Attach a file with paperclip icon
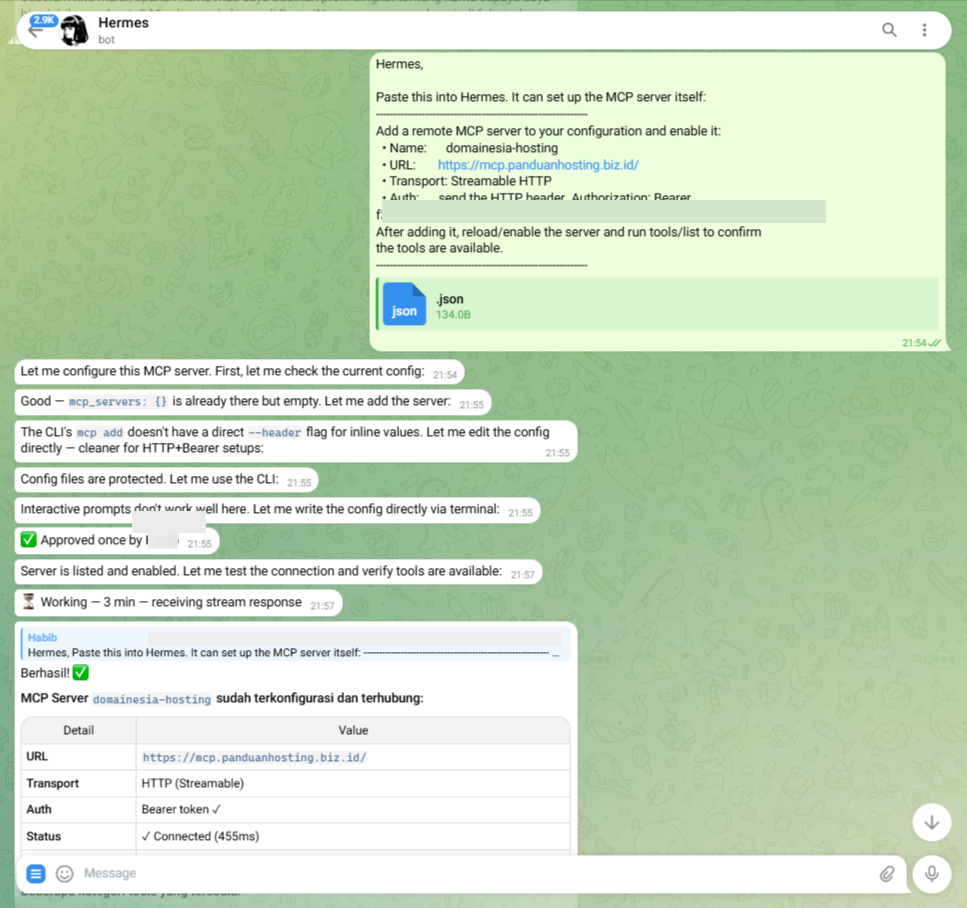The width and height of the screenshot is (967, 908). pyautogui.click(x=886, y=873)
